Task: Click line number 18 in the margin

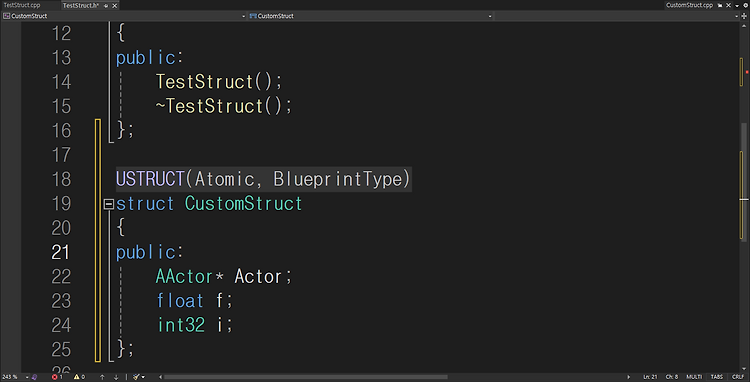Action: 61,179
